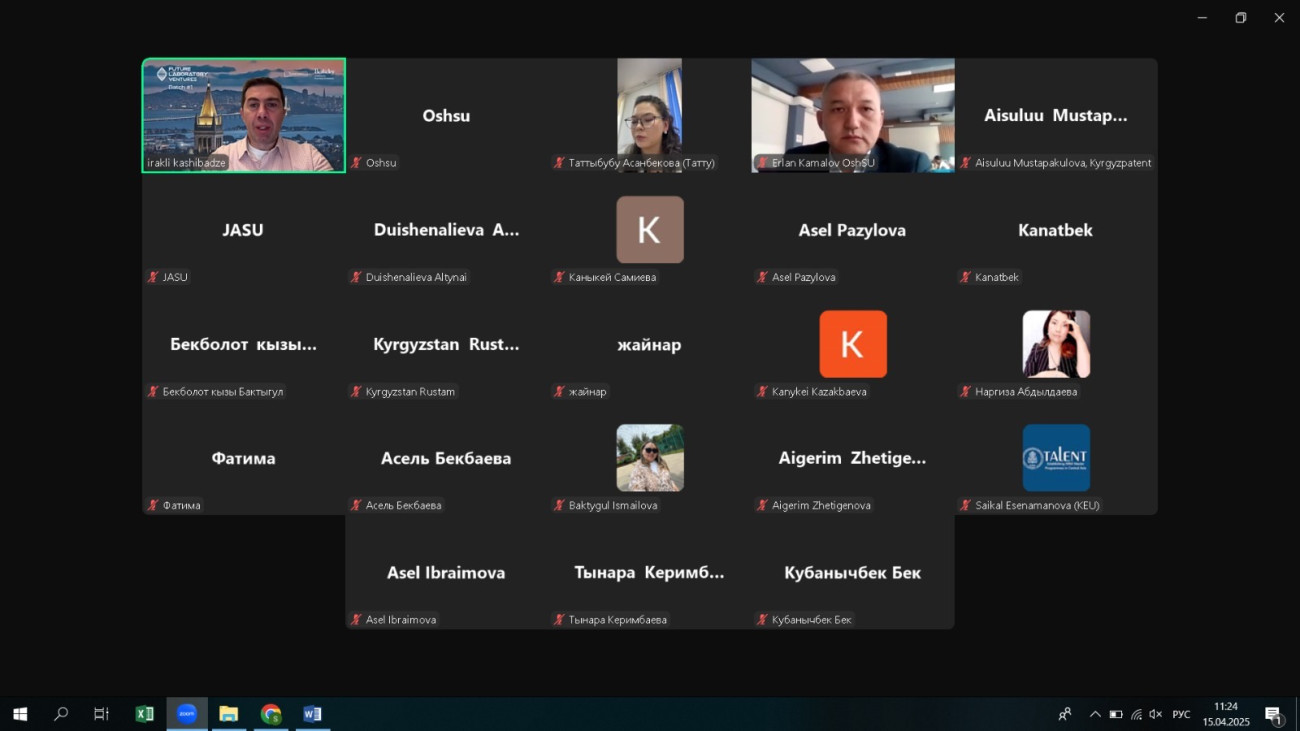The image size is (1300, 731).
Task: Click the Zoom app taskbar icon
Action: pyautogui.click(x=187, y=714)
